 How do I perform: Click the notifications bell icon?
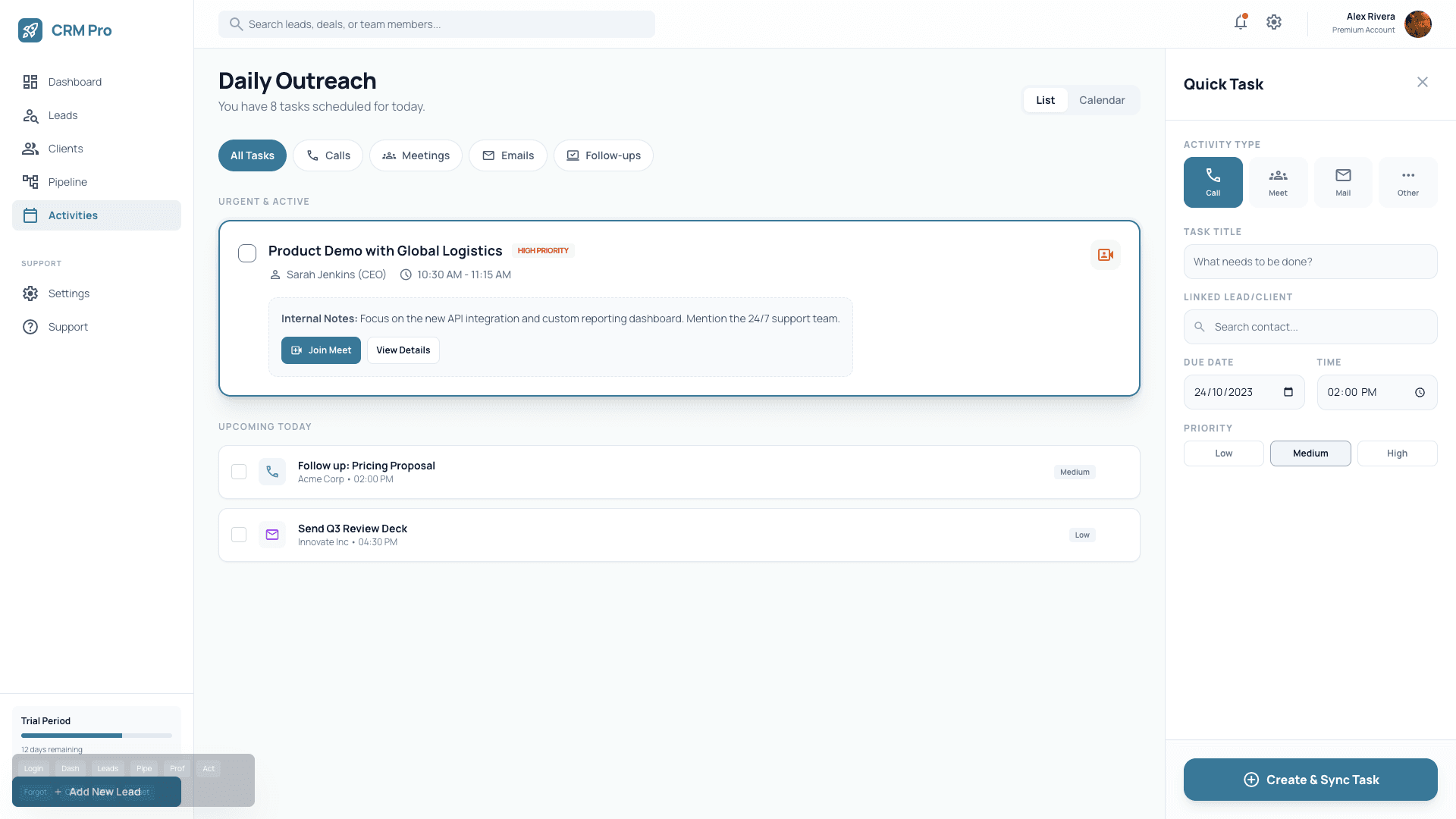pyautogui.click(x=1240, y=23)
